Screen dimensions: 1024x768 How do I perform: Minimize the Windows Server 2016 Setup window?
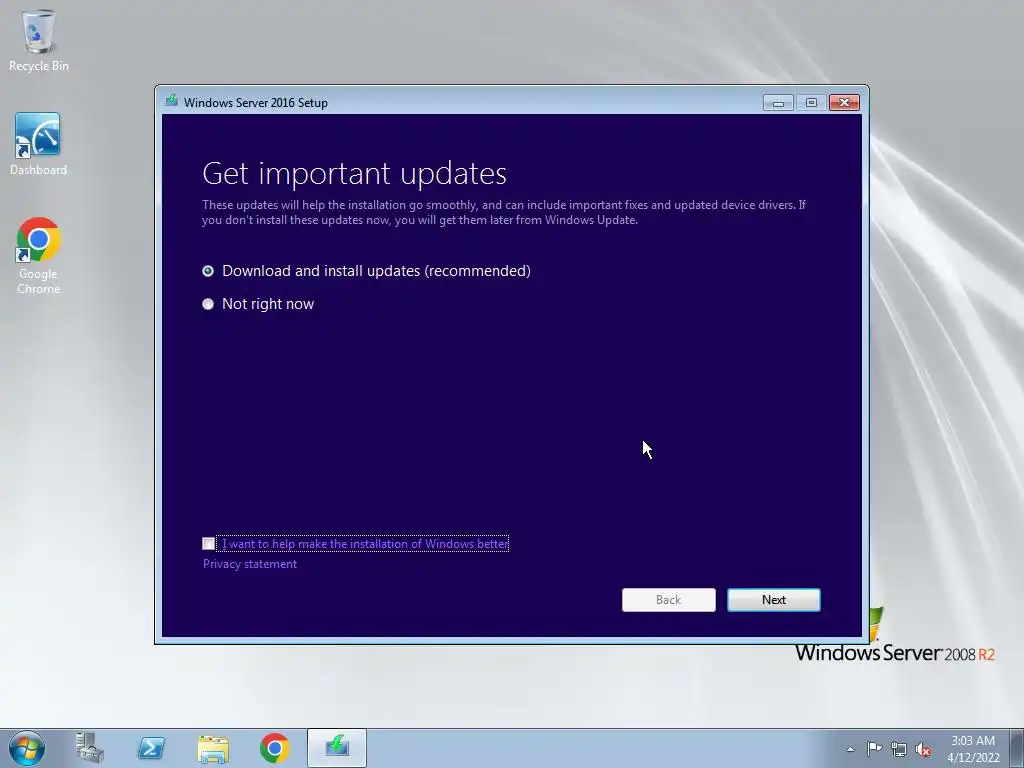[778, 103]
